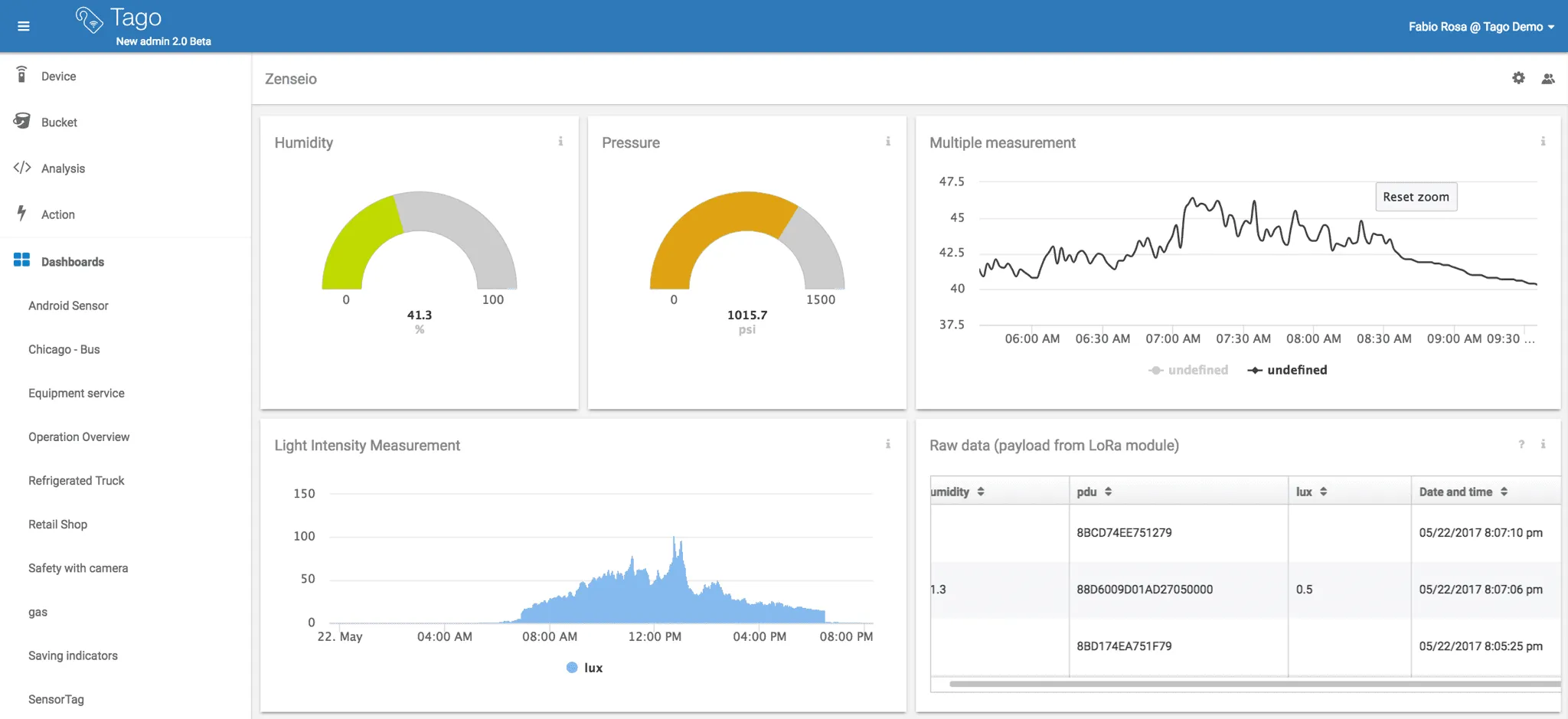This screenshot has height=719, width=1568.
Task: Select the Analysis code icon
Action: coord(22,168)
